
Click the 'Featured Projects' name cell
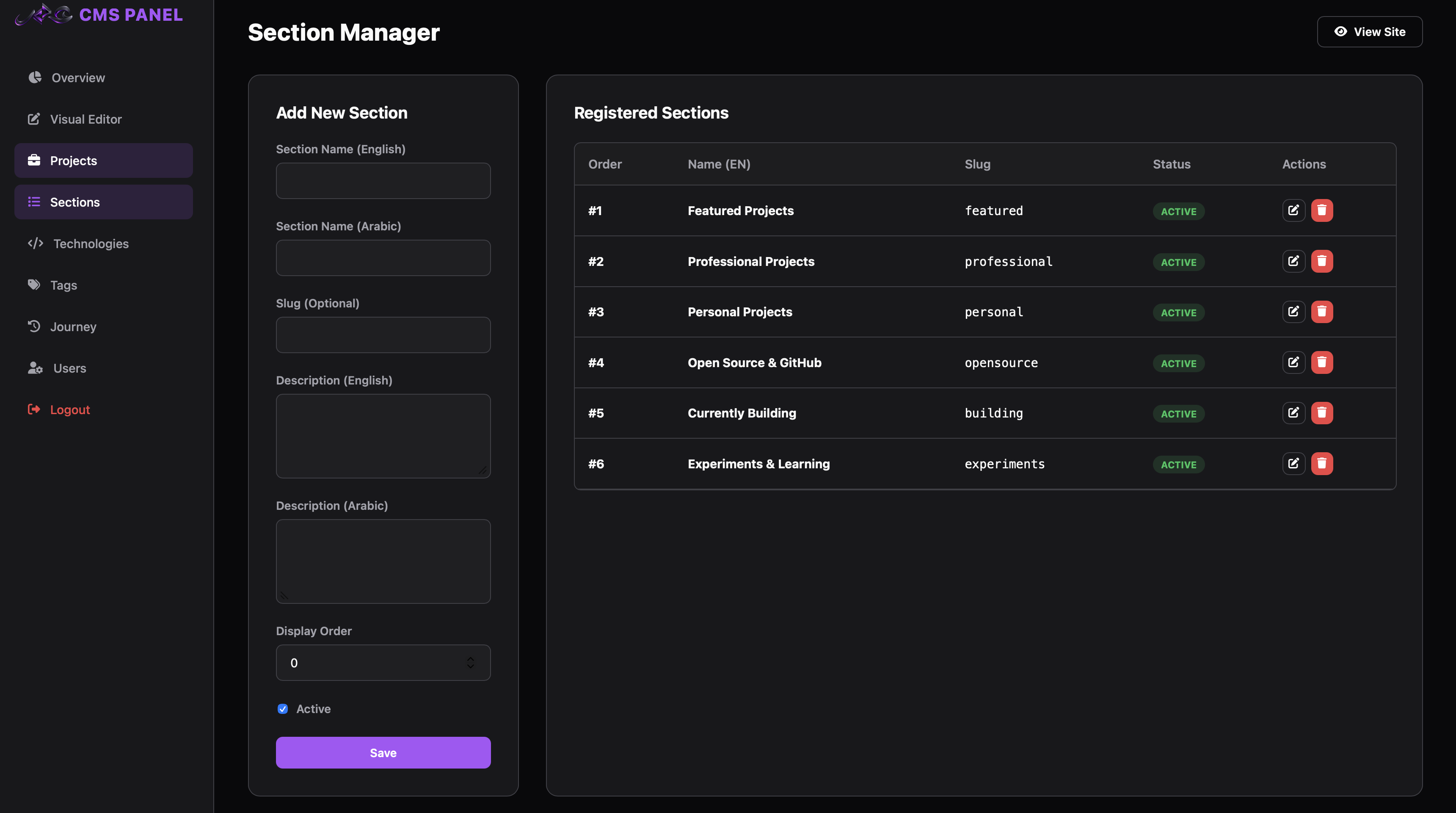point(740,211)
